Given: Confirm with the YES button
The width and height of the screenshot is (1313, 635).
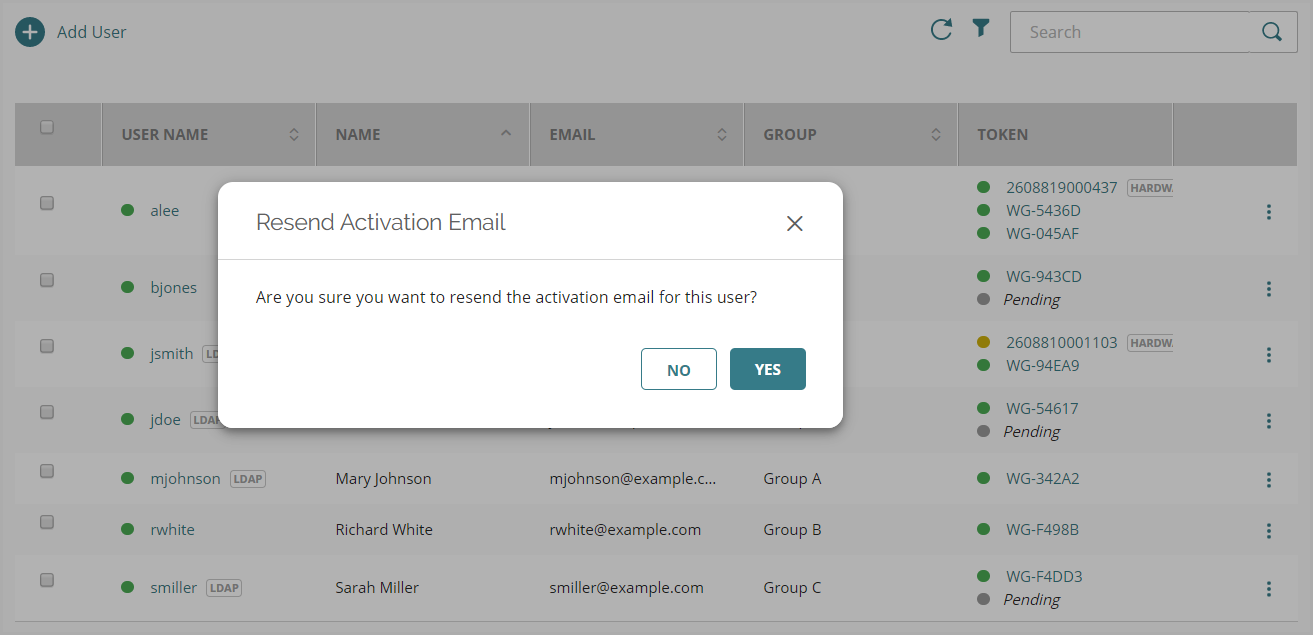Looking at the screenshot, I should coord(767,370).
